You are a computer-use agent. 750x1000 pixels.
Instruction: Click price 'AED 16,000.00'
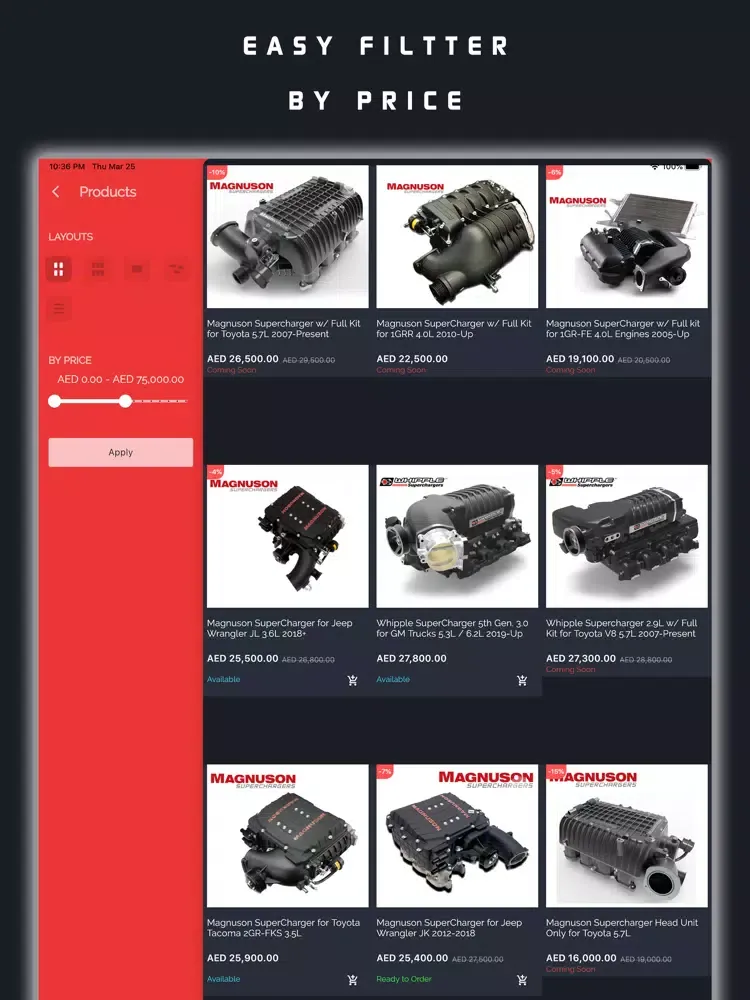[x=581, y=958]
